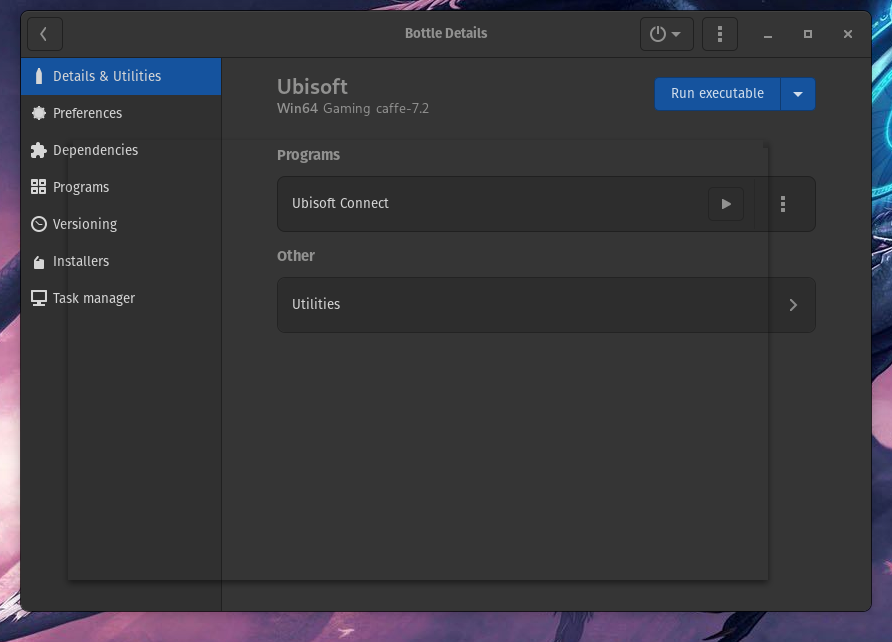The height and width of the screenshot is (642, 892).
Task: Click the back arrow to leave Bottle Details
Action: (44, 33)
